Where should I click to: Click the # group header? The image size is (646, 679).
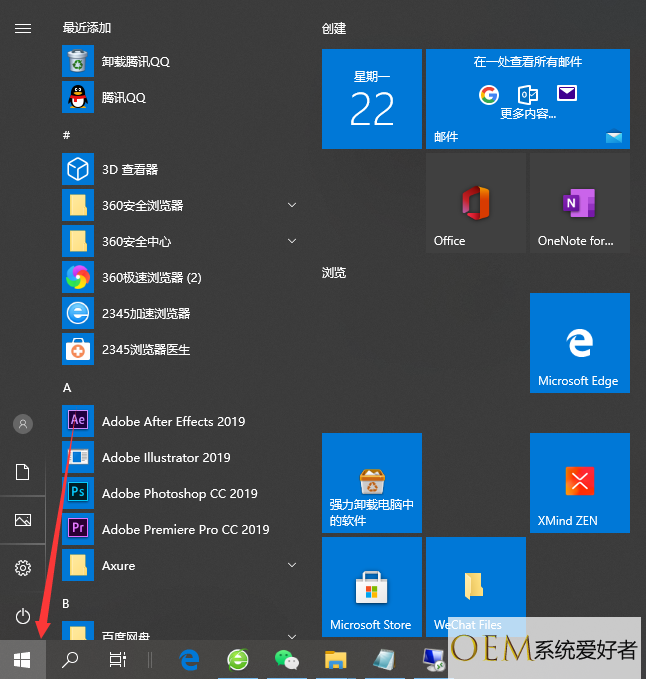tap(66, 135)
